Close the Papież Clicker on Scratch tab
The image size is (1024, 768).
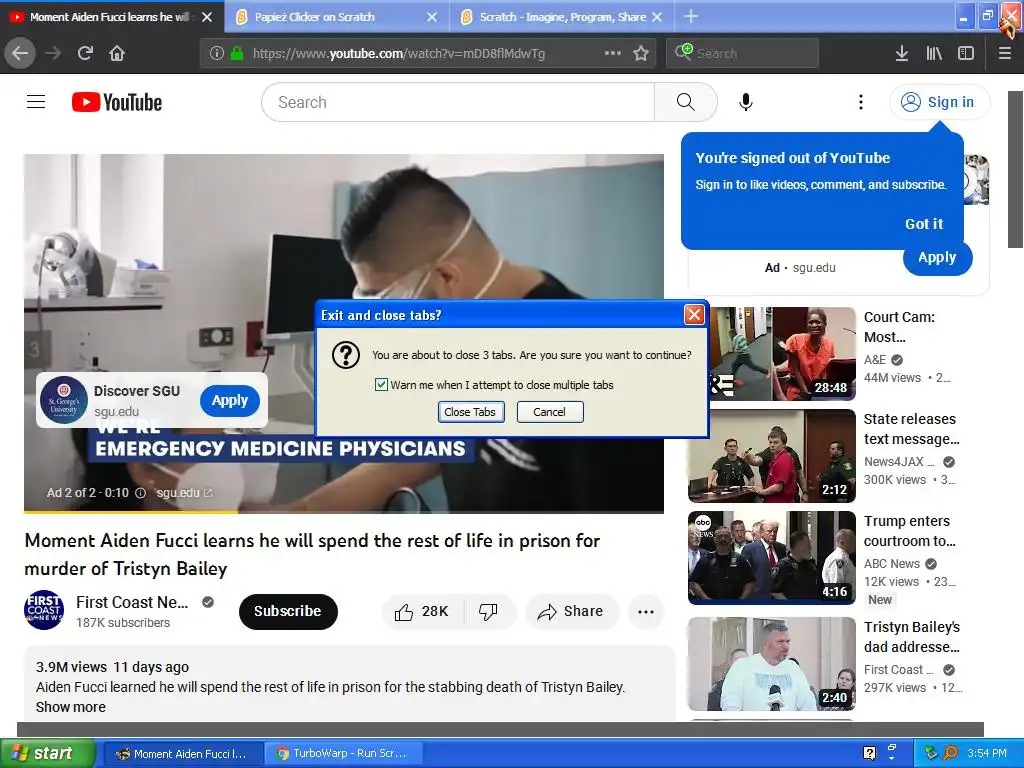tap(432, 17)
